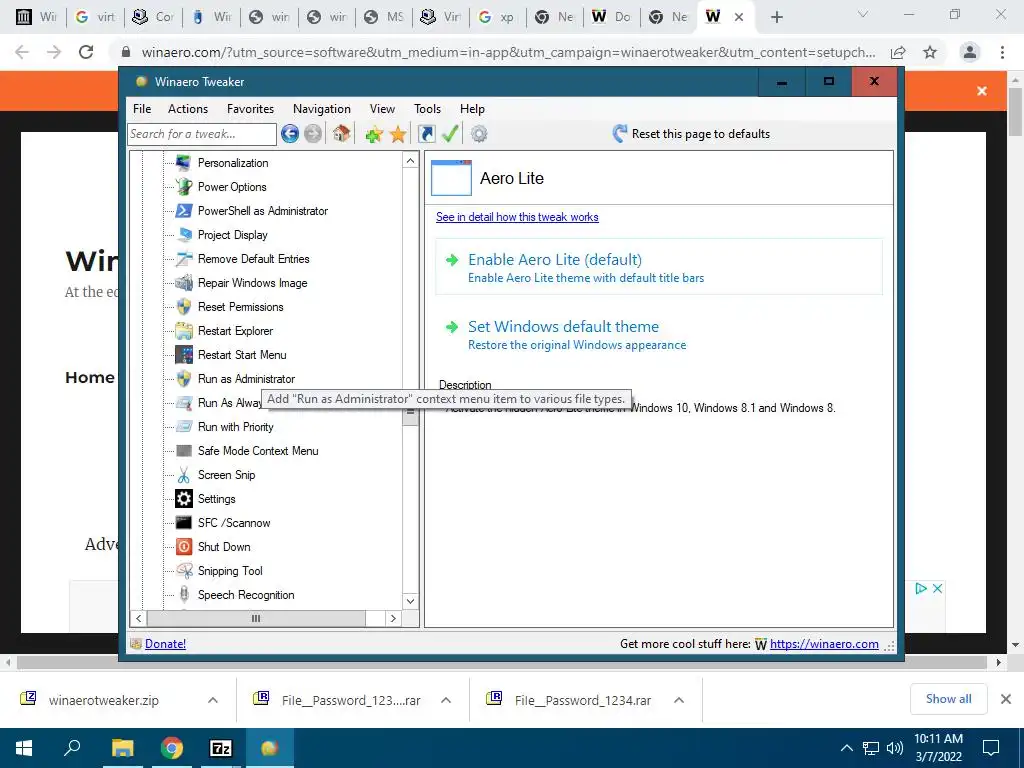1024x768 pixels.
Task: Click the Restart Explorer icon
Action: pos(184,330)
